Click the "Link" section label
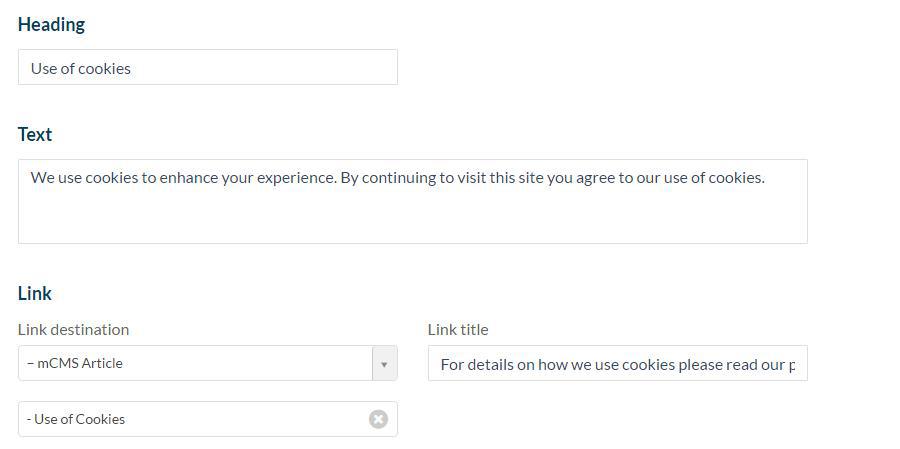Screen dimensions: 900x449 click(x=35, y=294)
